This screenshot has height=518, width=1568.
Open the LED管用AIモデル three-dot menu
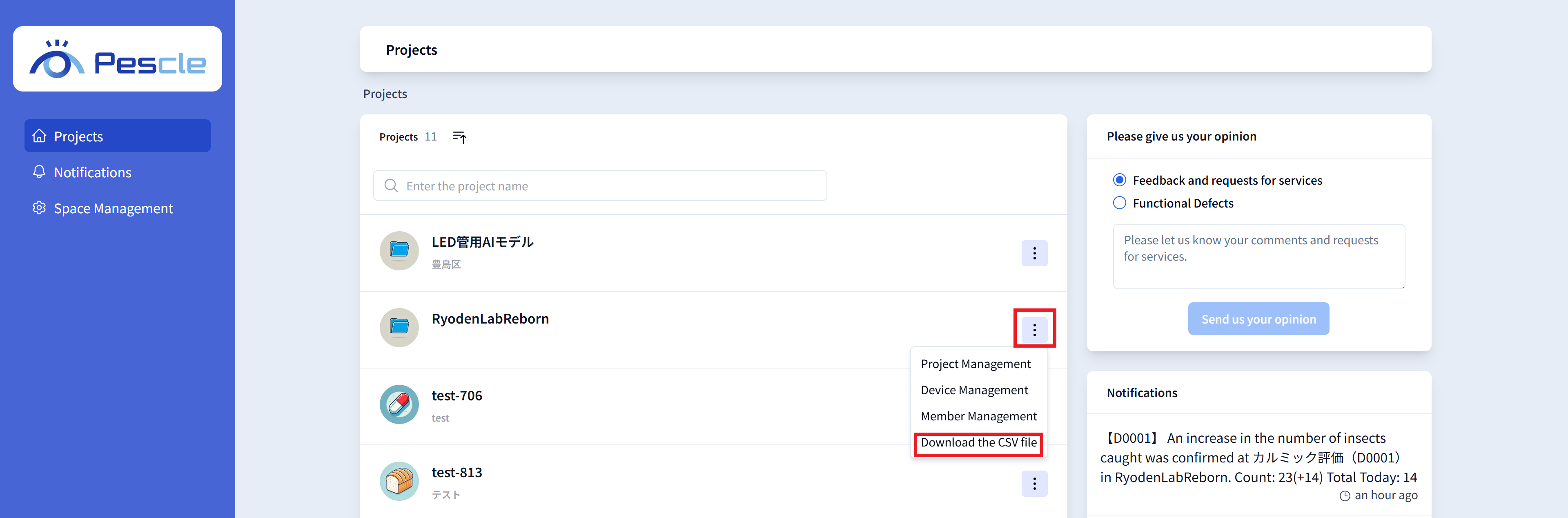(1034, 253)
